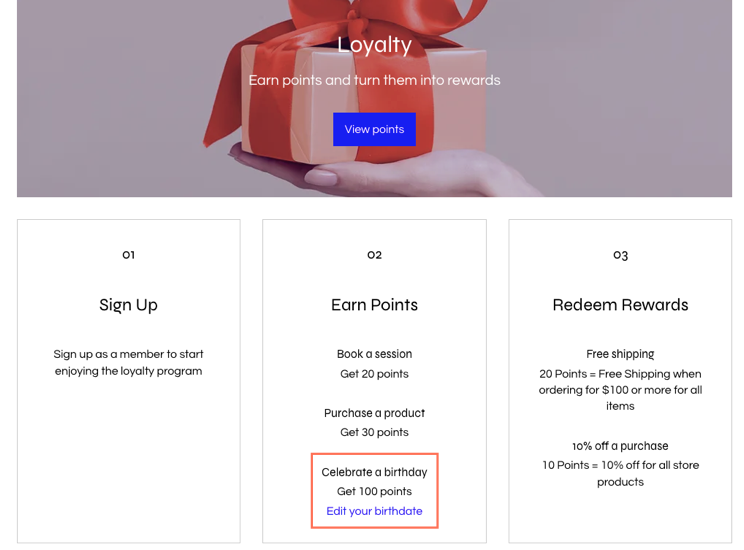The width and height of the screenshot is (744, 550).
Task: Click the Purchase a product text
Action: tap(374, 413)
